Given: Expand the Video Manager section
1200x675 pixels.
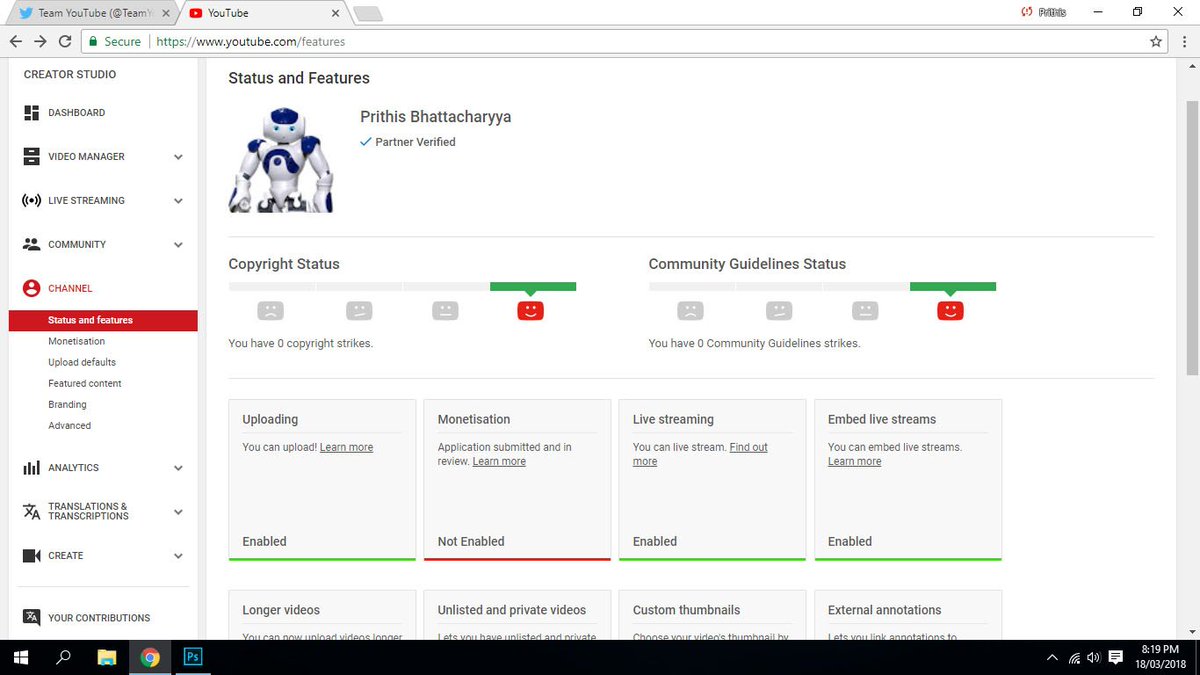Looking at the screenshot, I should click(x=178, y=157).
